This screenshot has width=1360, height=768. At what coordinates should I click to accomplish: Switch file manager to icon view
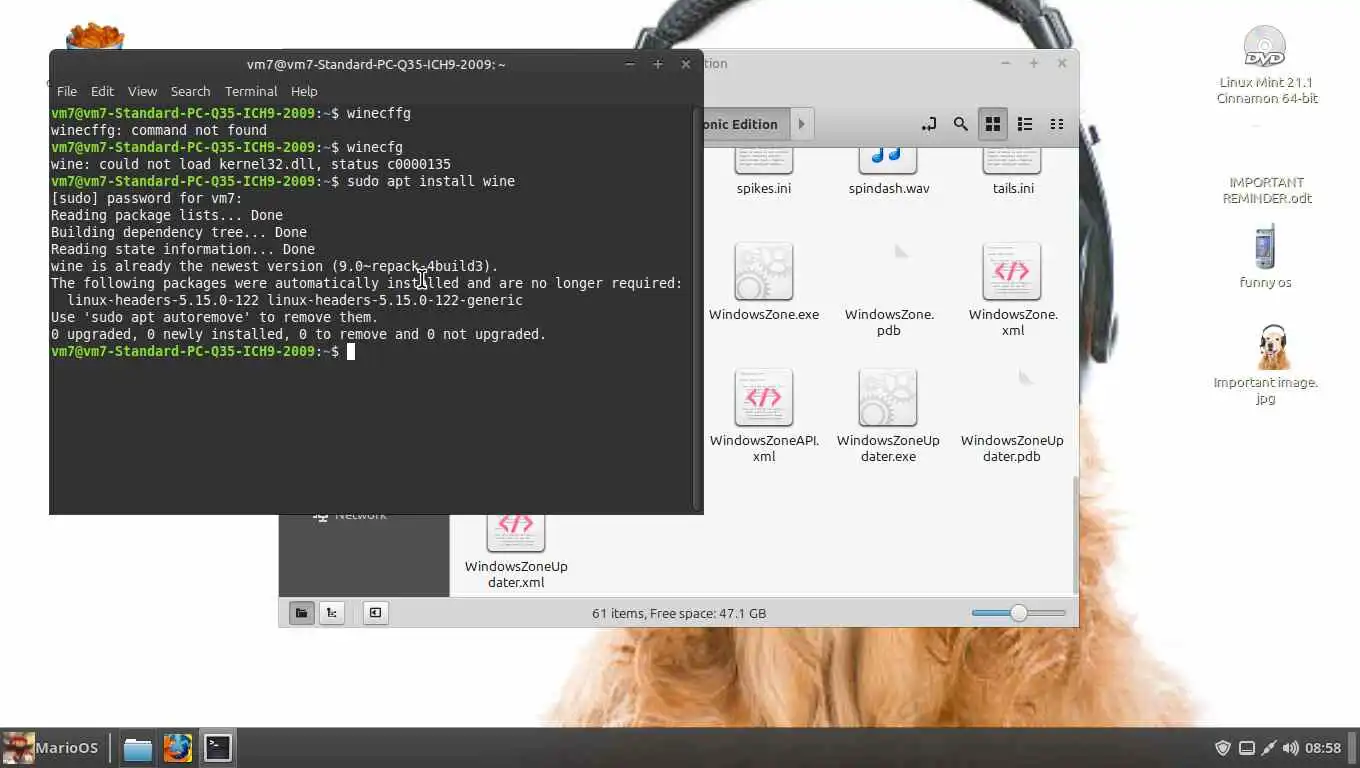pos(993,124)
